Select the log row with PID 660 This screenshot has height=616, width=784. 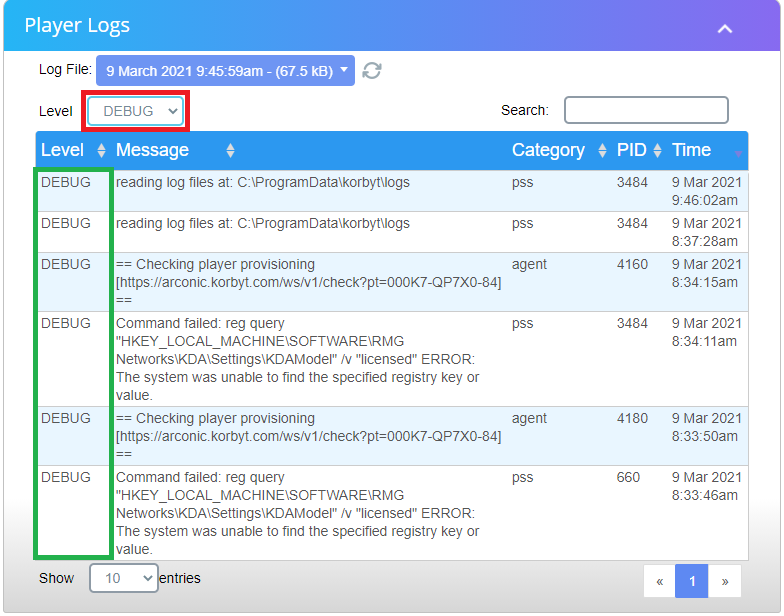(298, 513)
